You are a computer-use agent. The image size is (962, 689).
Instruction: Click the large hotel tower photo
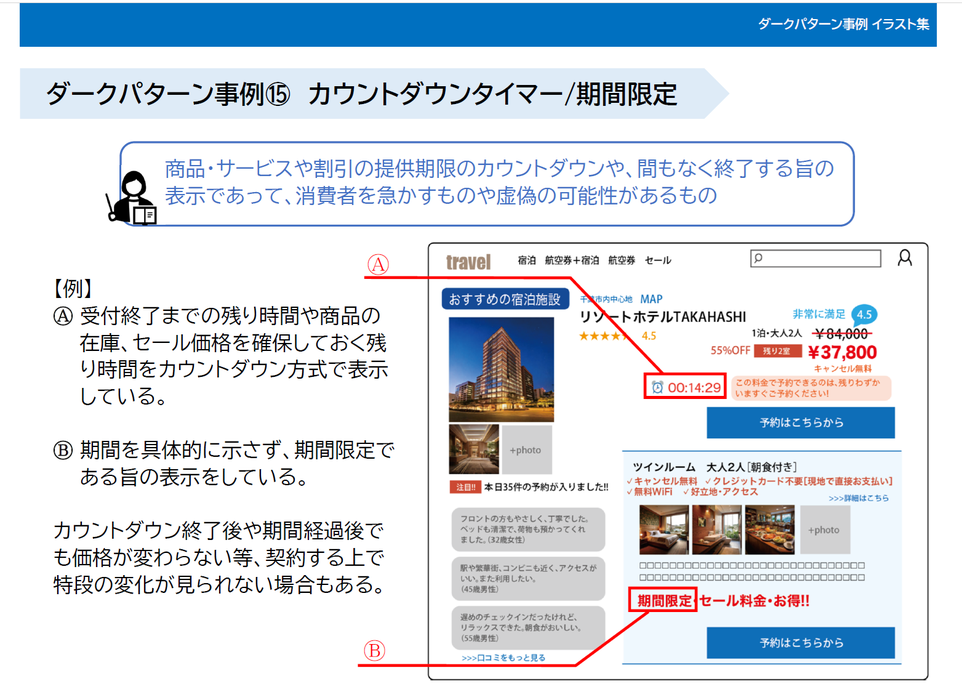coord(501,369)
